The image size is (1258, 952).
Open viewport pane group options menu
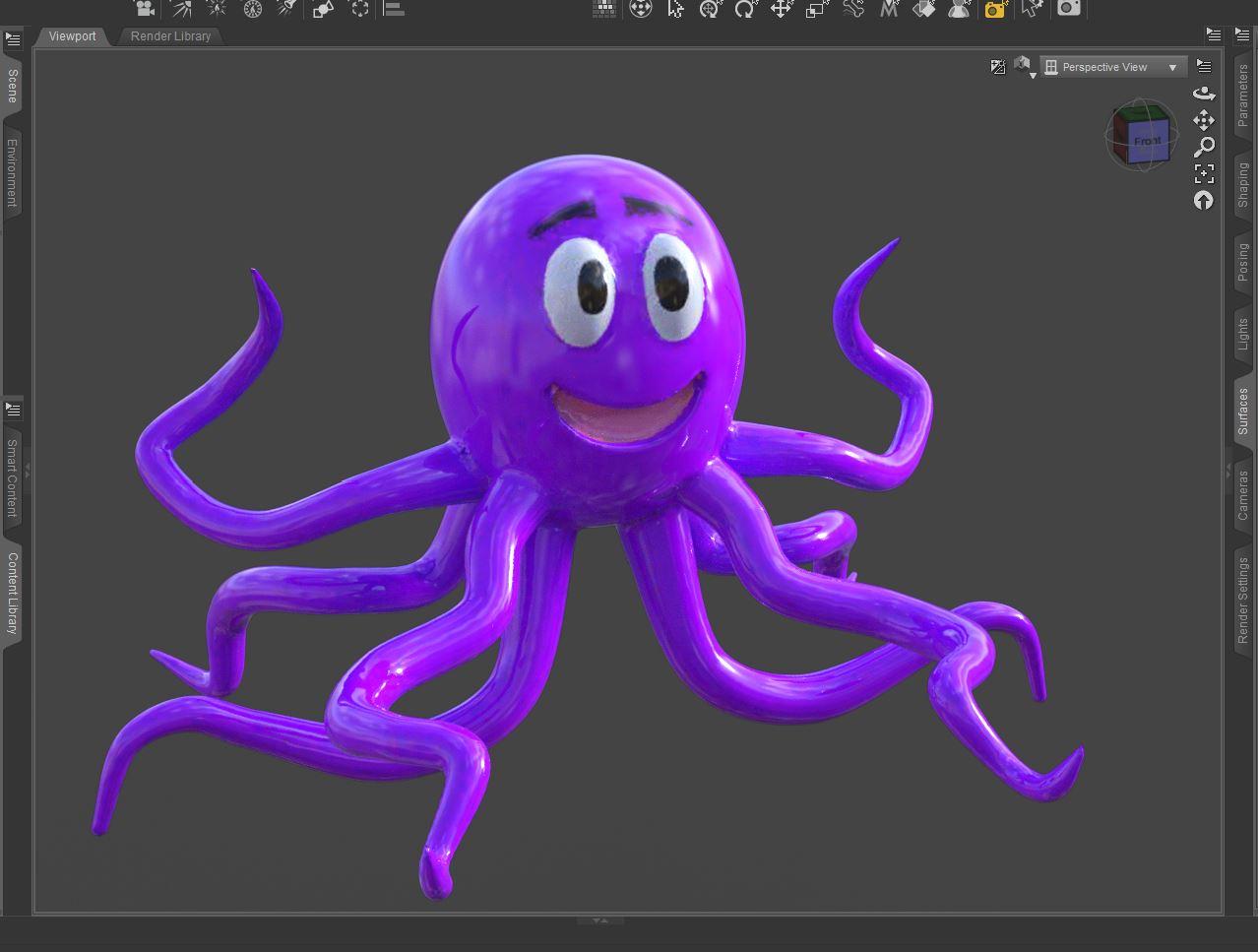point(1214,34)
